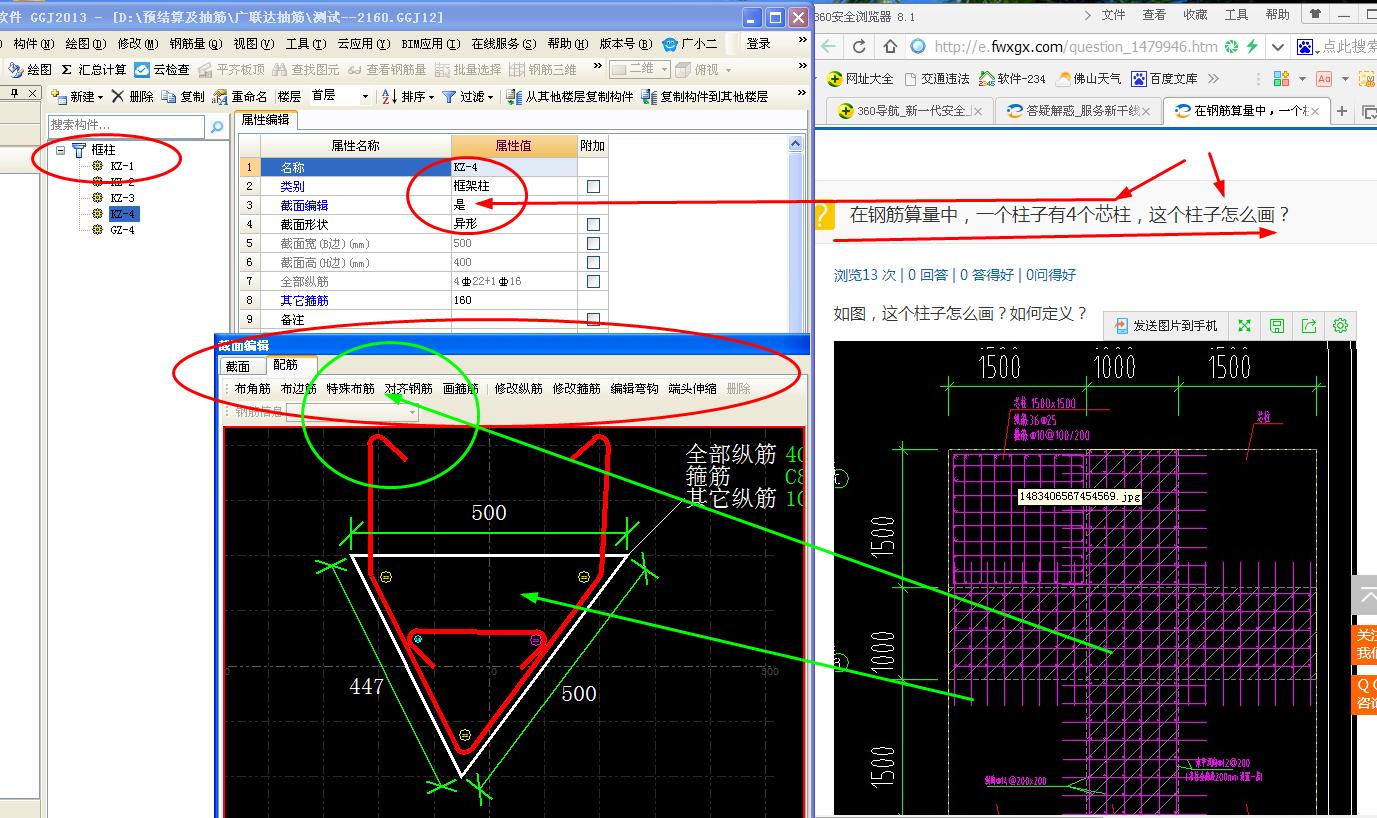
Task: Open the 云应用(Y) menu
Action: pyautogui.click(x=363, y=44)
